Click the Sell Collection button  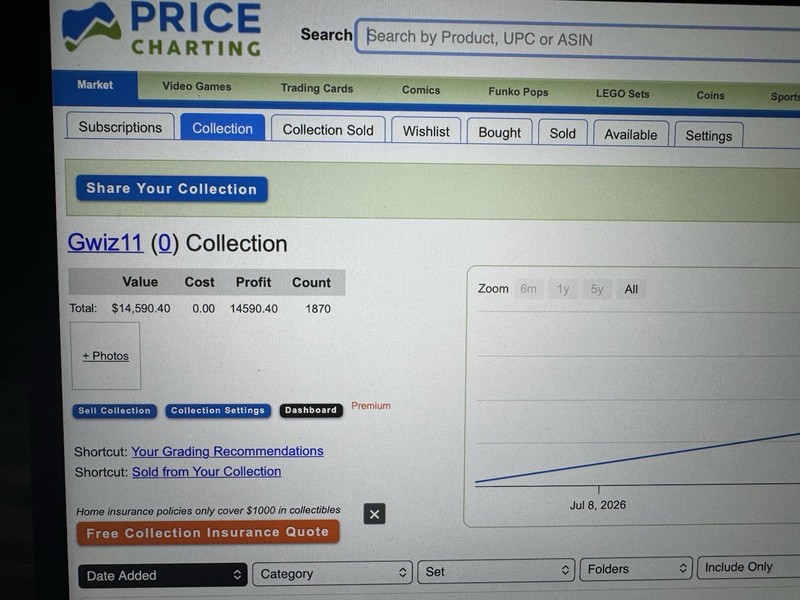pos(114,411)
